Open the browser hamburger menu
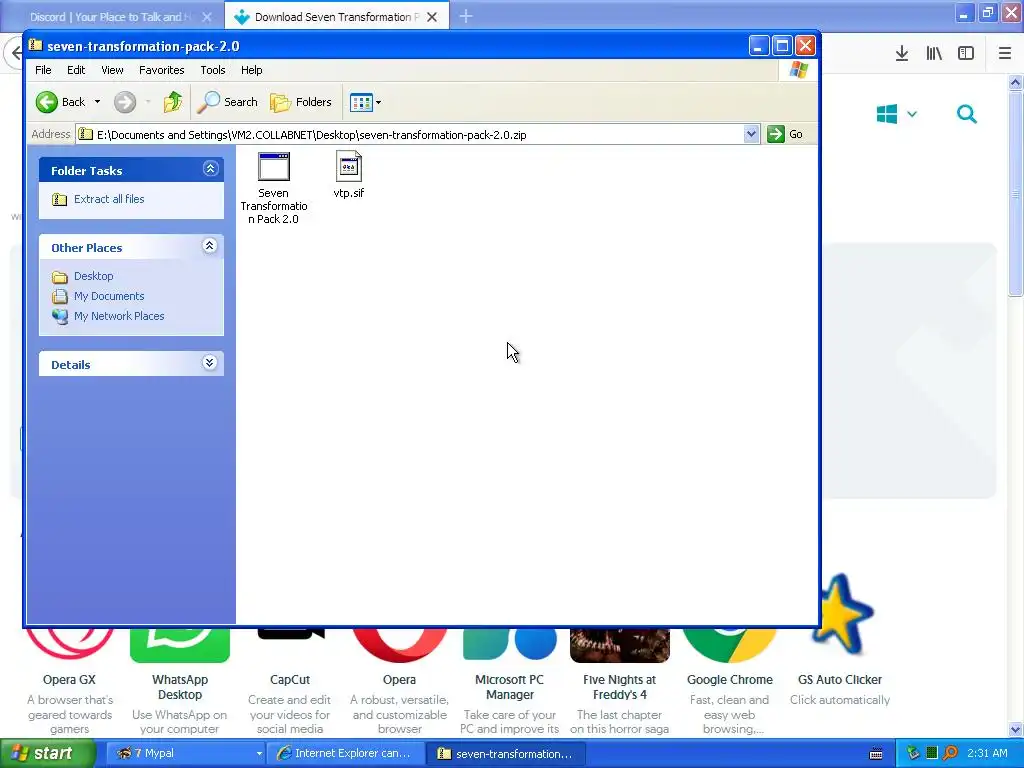 tap(1005, 54)
